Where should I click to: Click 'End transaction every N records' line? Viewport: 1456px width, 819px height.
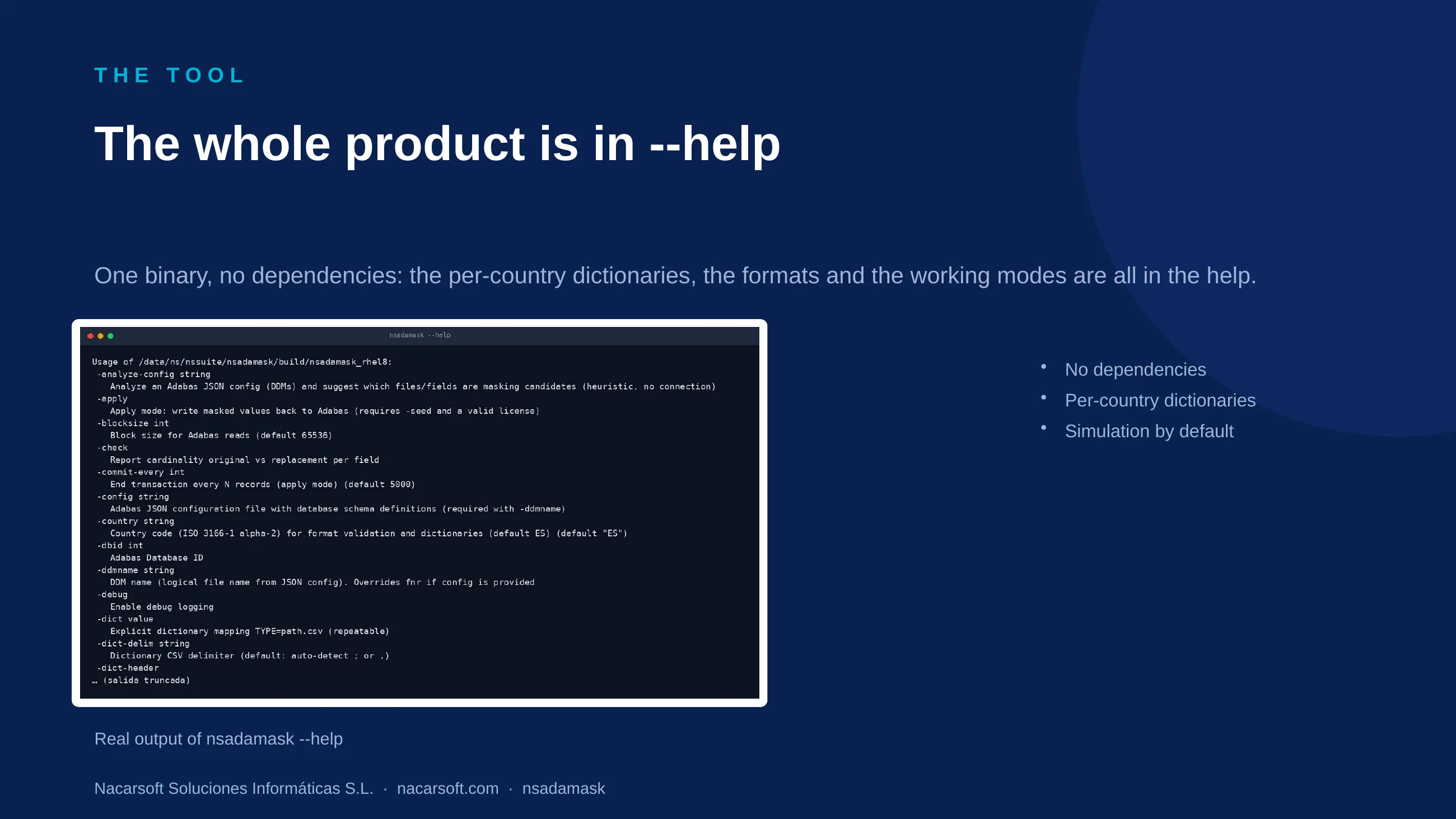coord(262,484)
